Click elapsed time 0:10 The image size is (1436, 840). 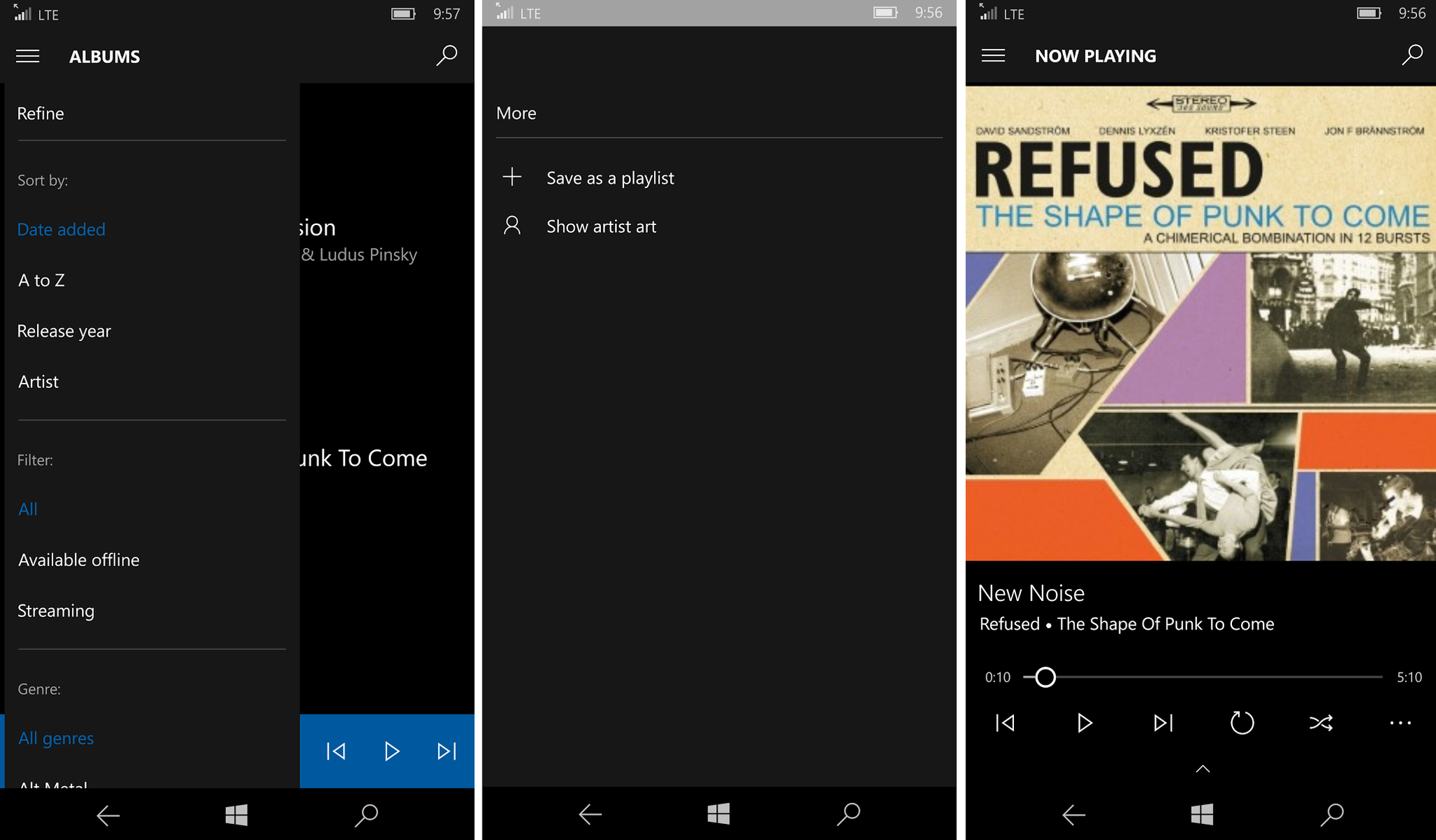pyautogui.click(x=997, y=677)
